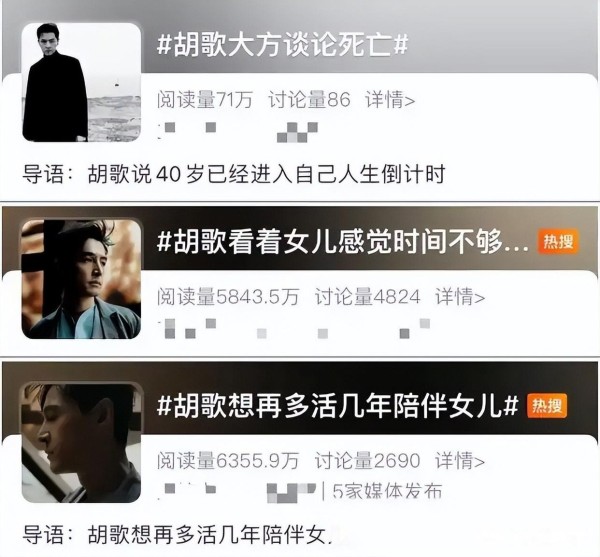Click the black-and-white seaside portrait thumbnail
Viewport: 600px width, 557px height.
(x=82, y=82)
